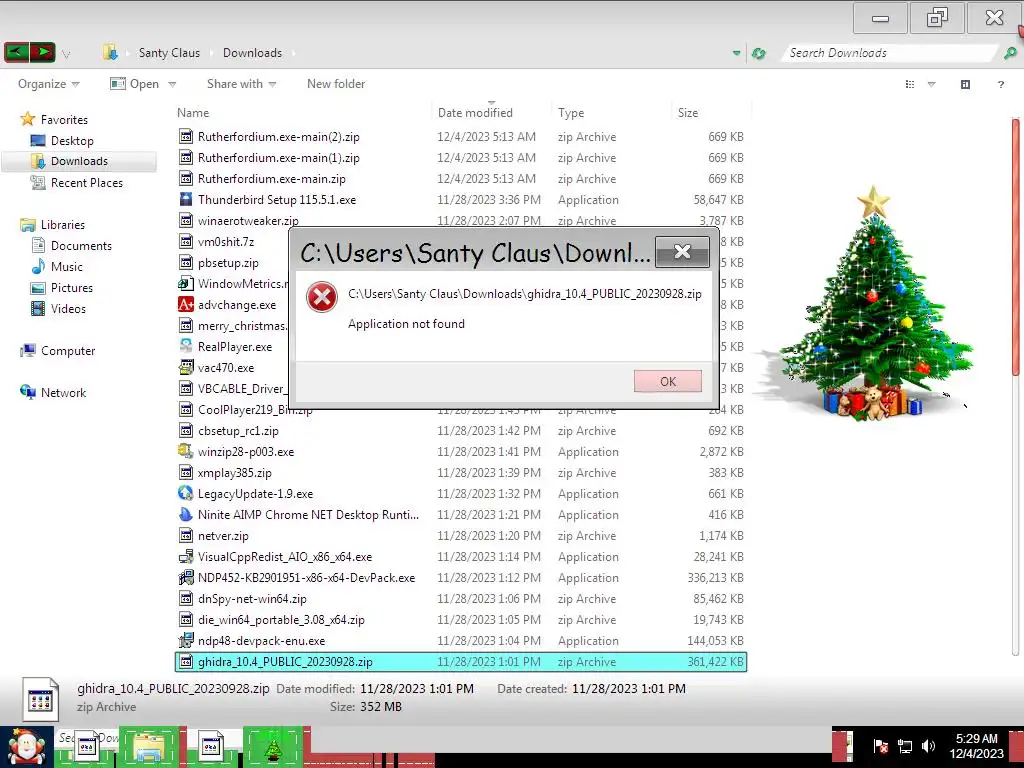1024x768 pixels.
Task: Create a New folder
Action: (x=336, y=84)
